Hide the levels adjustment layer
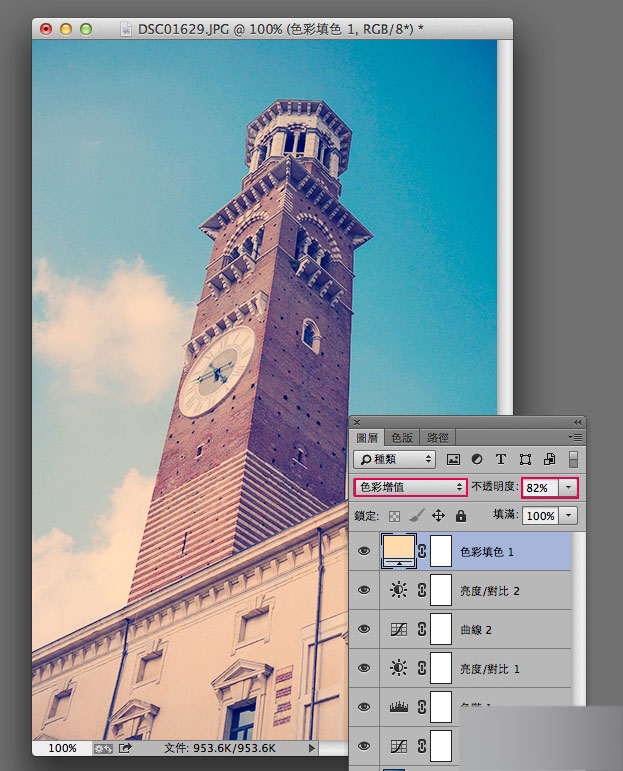623x771 pixels. click(364, 707)
